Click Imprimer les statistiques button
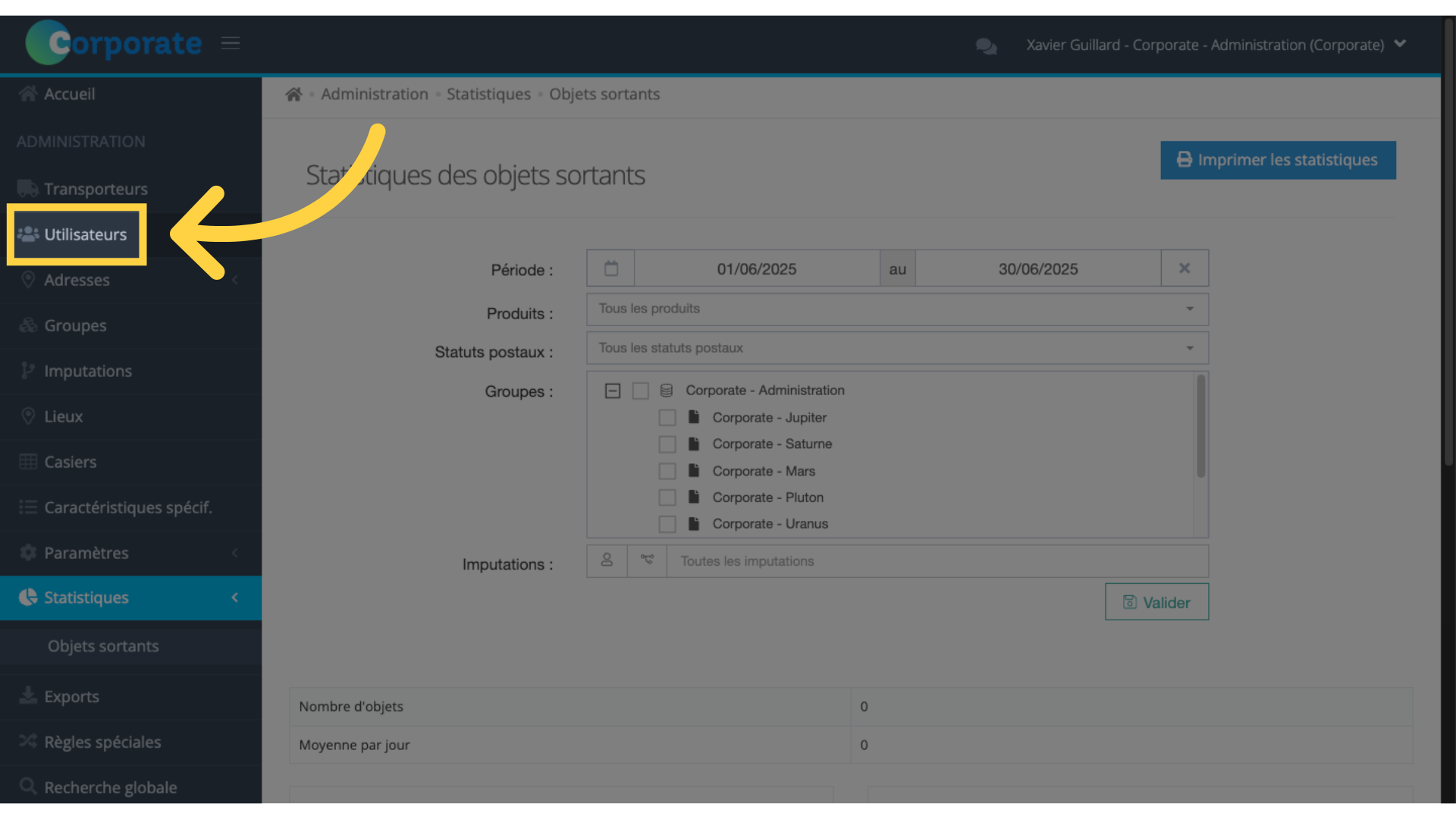The height and width of the screenshot is (819, 1456). click(1278, 160)
